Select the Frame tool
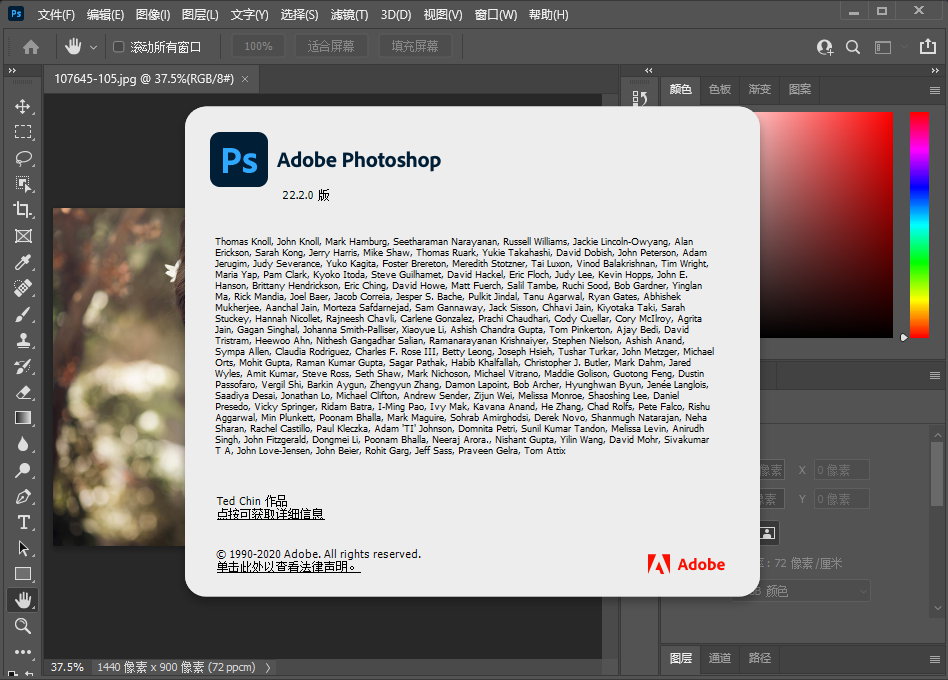Screen dimensions: 948x680 point(23,236)
